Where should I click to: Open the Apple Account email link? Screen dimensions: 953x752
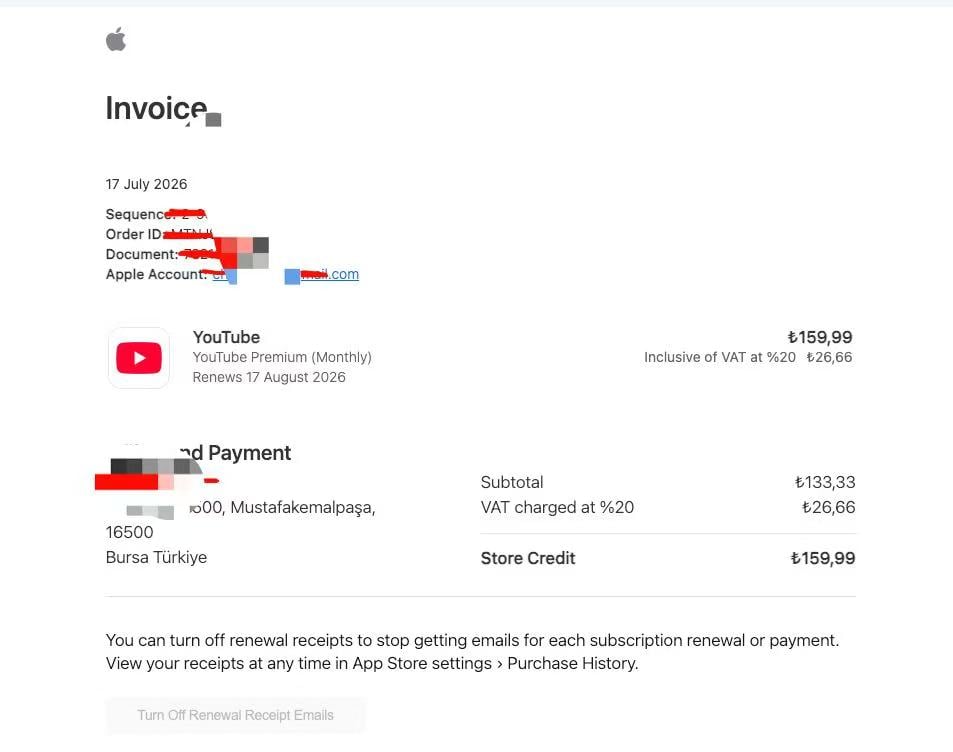coord(286,275)
